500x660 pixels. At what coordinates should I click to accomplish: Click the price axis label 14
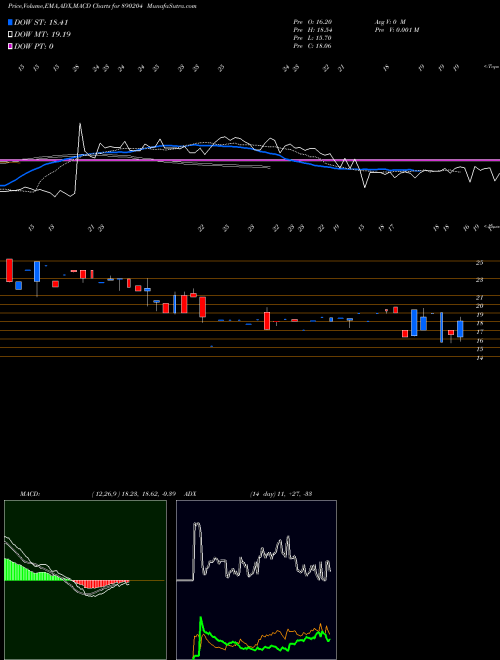click(479, 358)
